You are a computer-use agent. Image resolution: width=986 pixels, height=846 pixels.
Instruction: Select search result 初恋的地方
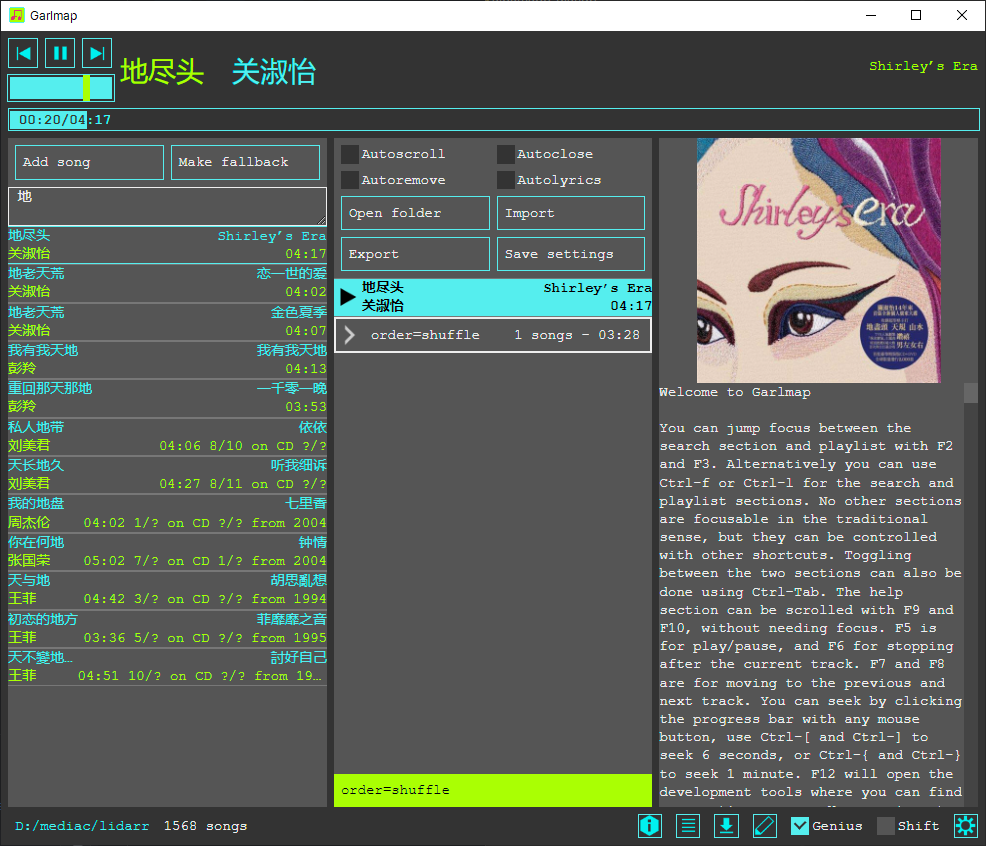[x=167, y=628]
